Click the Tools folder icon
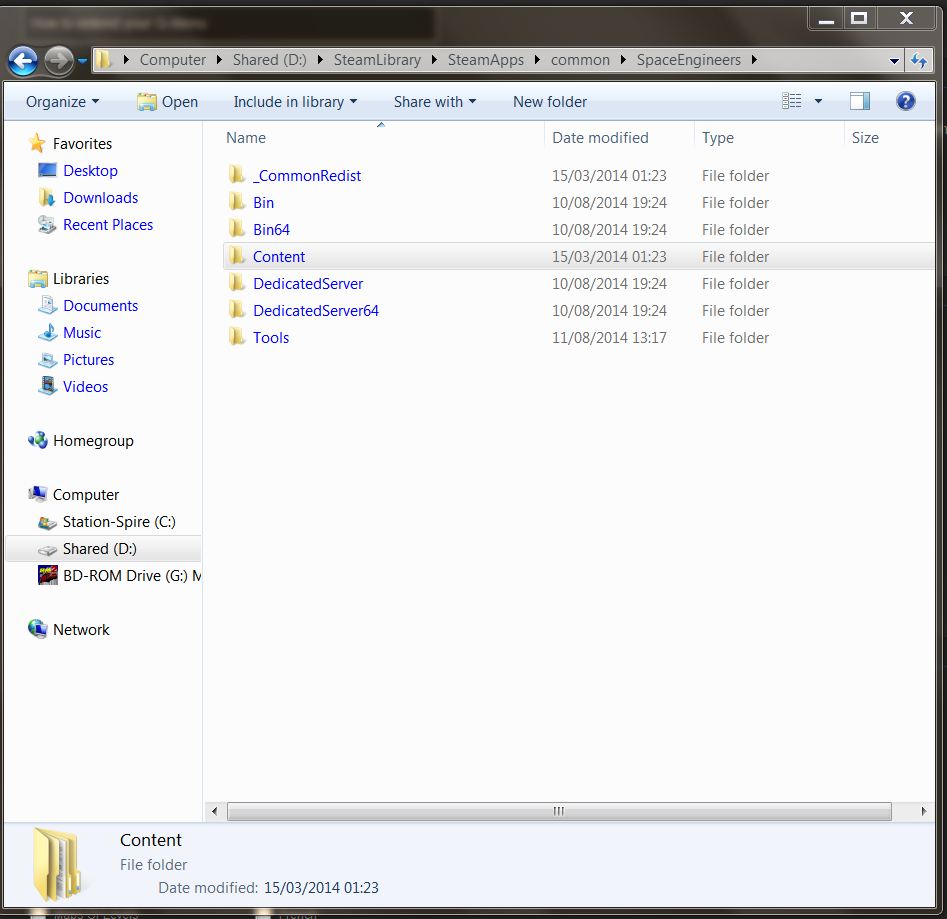Screen dimensions: 947x919 [237, 336]
